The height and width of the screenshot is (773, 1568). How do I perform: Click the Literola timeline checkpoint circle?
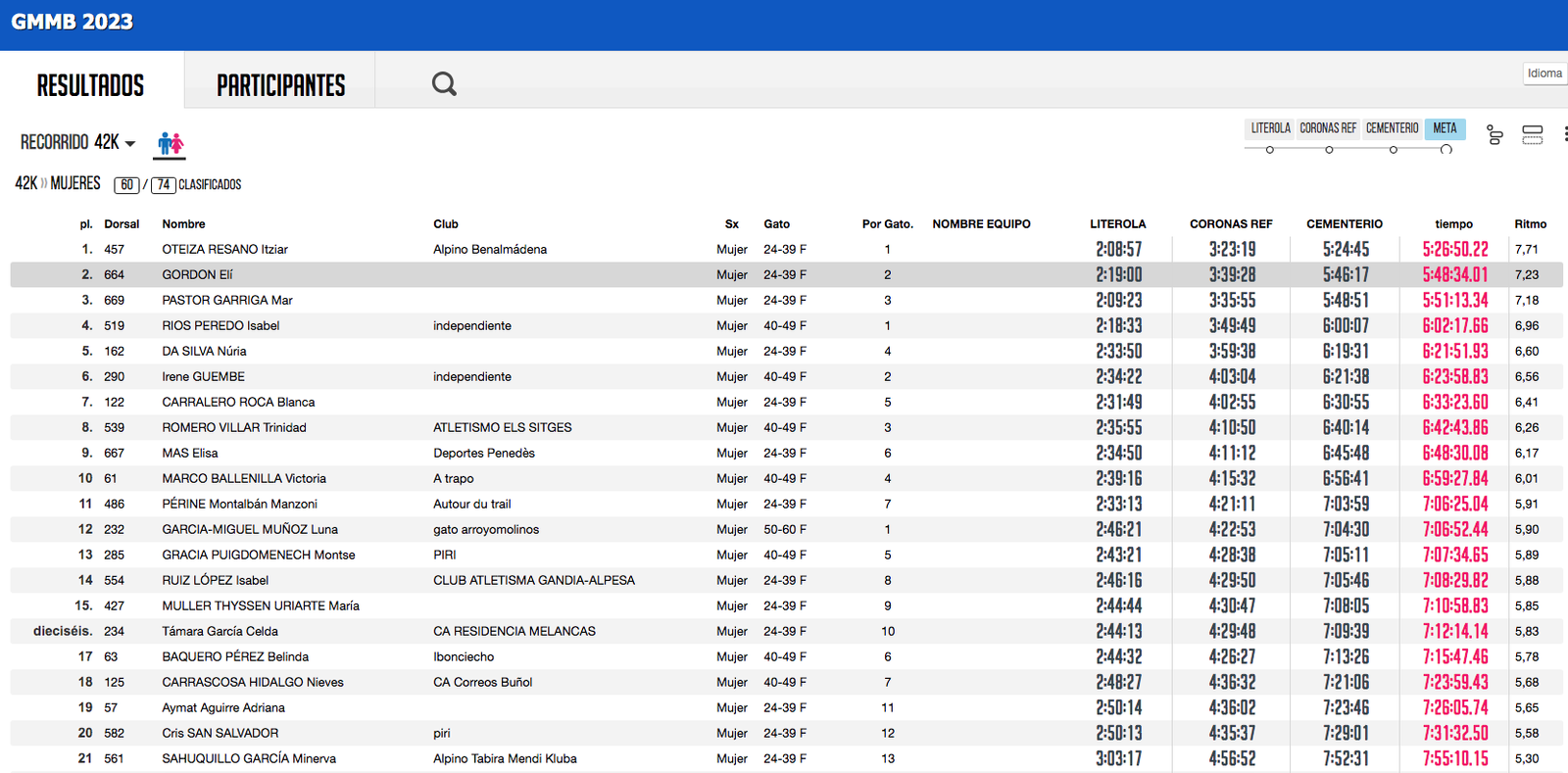1270,150
